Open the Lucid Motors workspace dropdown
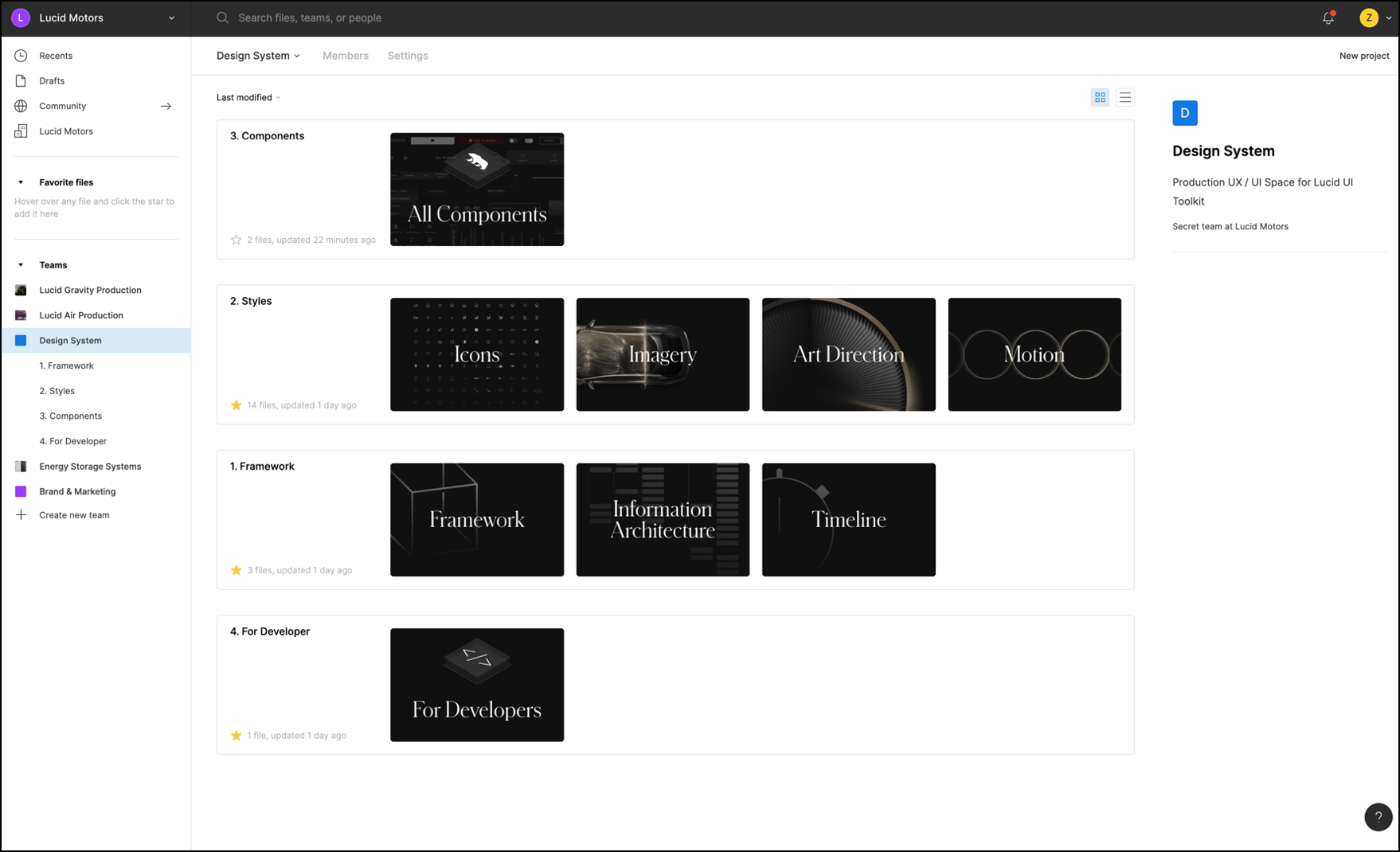 click(x=171, y=18)
